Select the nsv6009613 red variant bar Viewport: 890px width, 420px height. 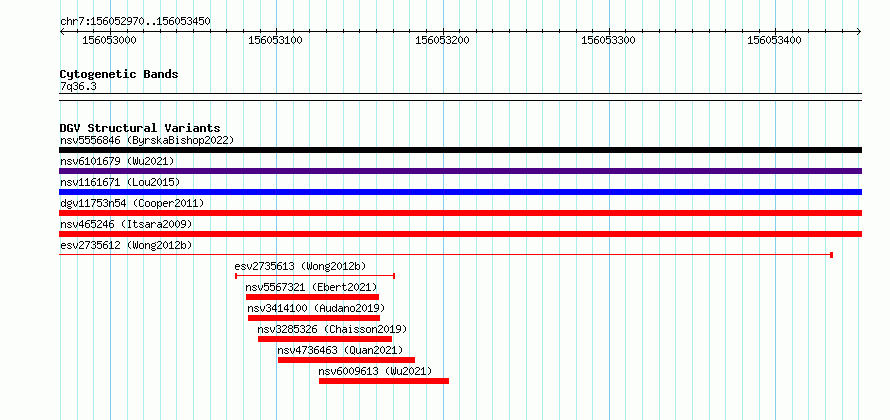click(384, 381)
